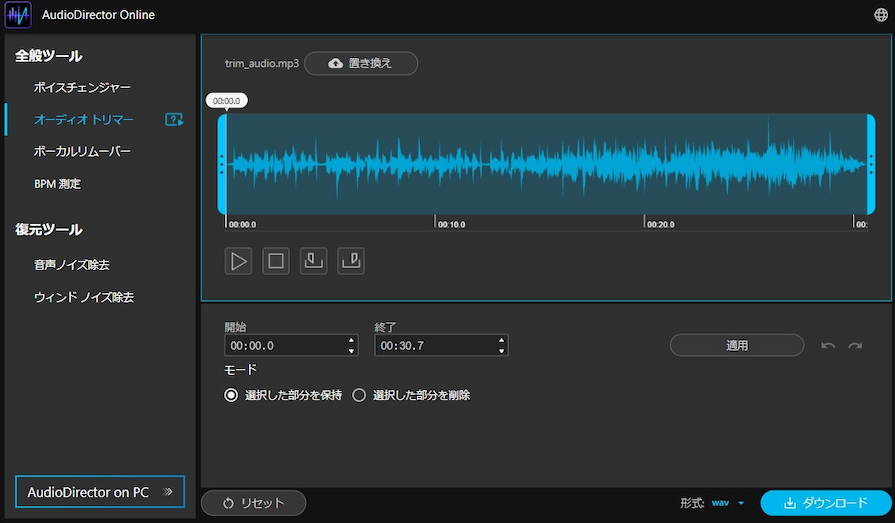Open the wav format dropdown
Viewport: 895px width, 523px height.
(x=728, y=503)
